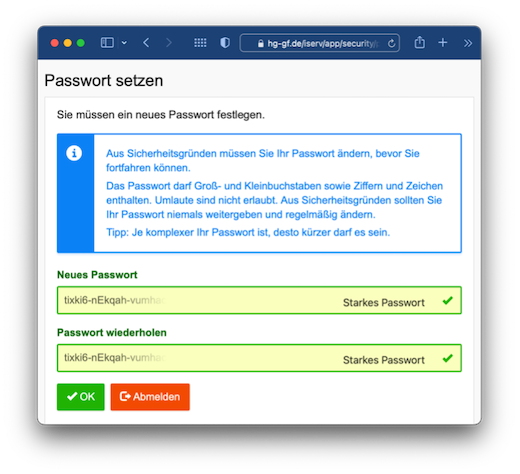Show more toolbar items chevron
The width and height of the screenshot is (520, 474).
[468, 43]
